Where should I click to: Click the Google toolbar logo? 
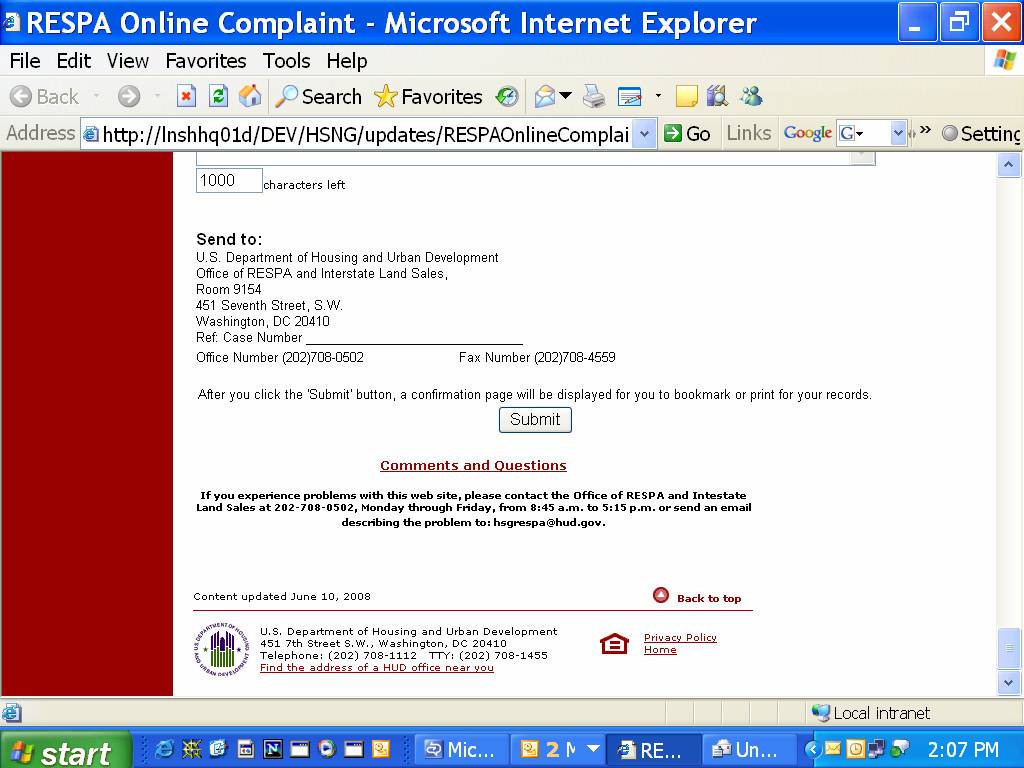[x=808, y=133]
